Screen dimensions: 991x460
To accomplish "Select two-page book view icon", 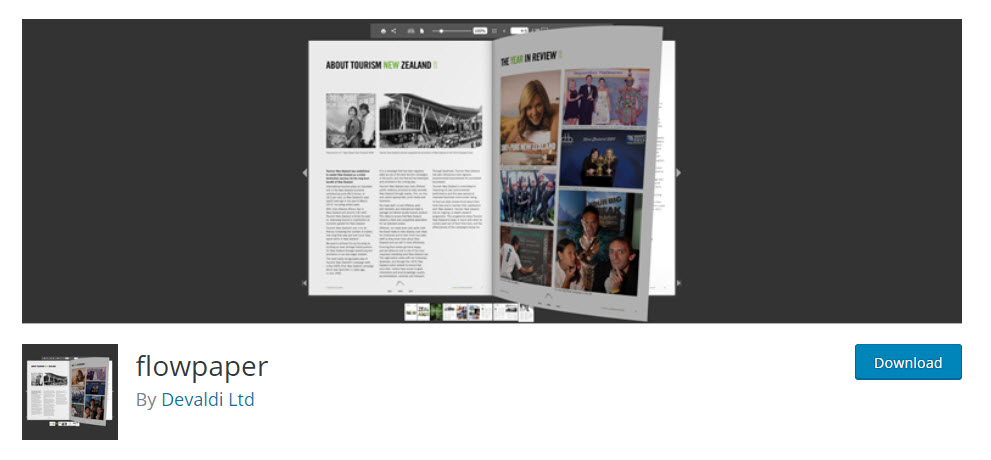I will (411, 31).
